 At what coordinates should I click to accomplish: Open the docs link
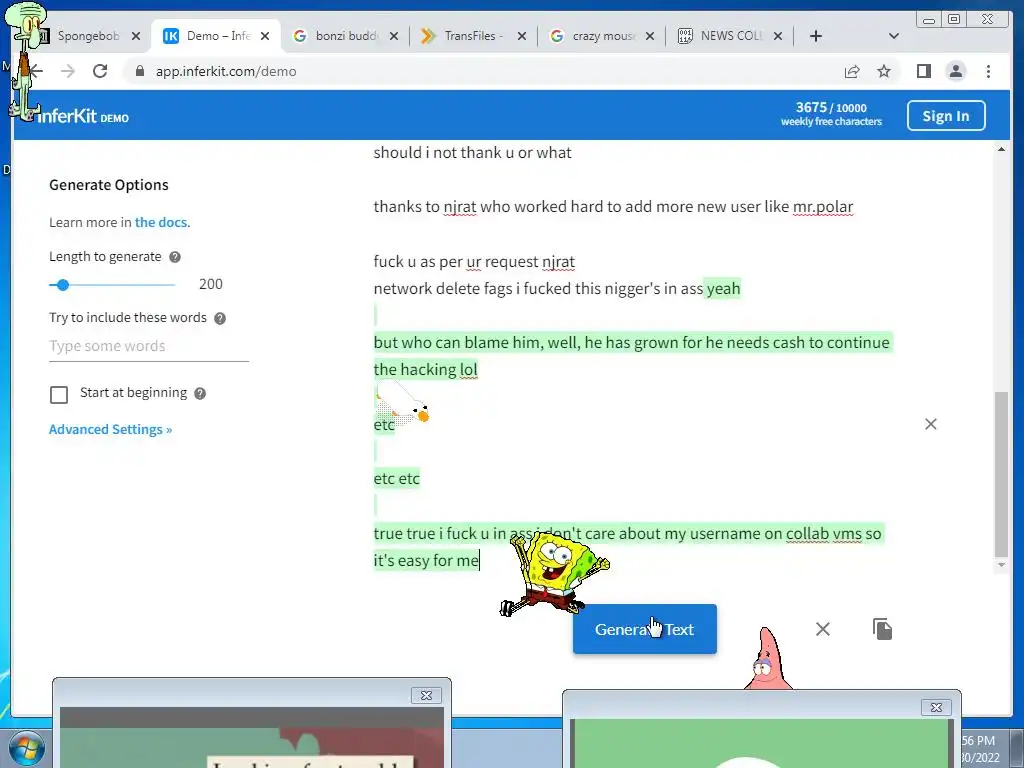[x=161, y=222]
